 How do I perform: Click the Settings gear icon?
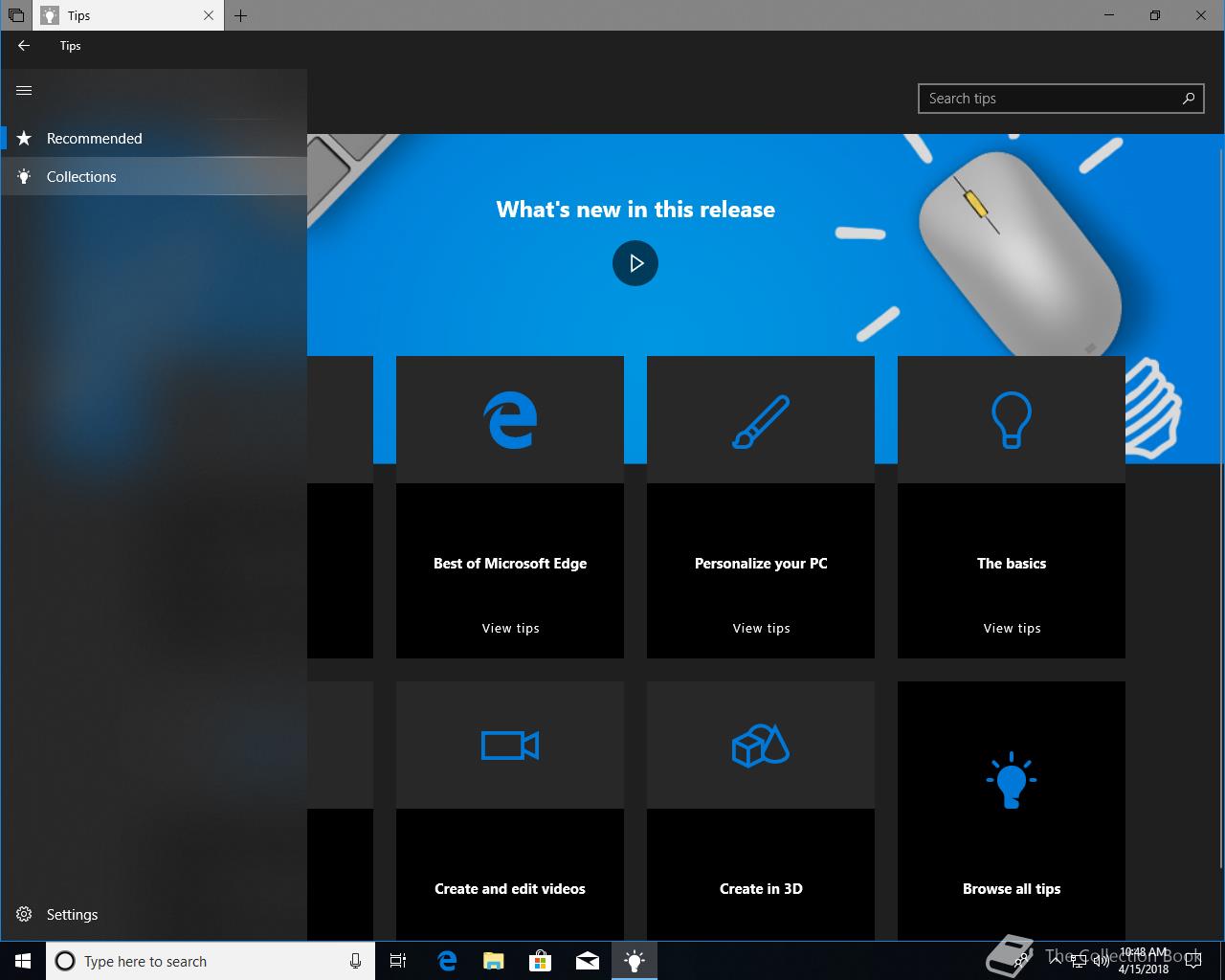tap(24, 914)
